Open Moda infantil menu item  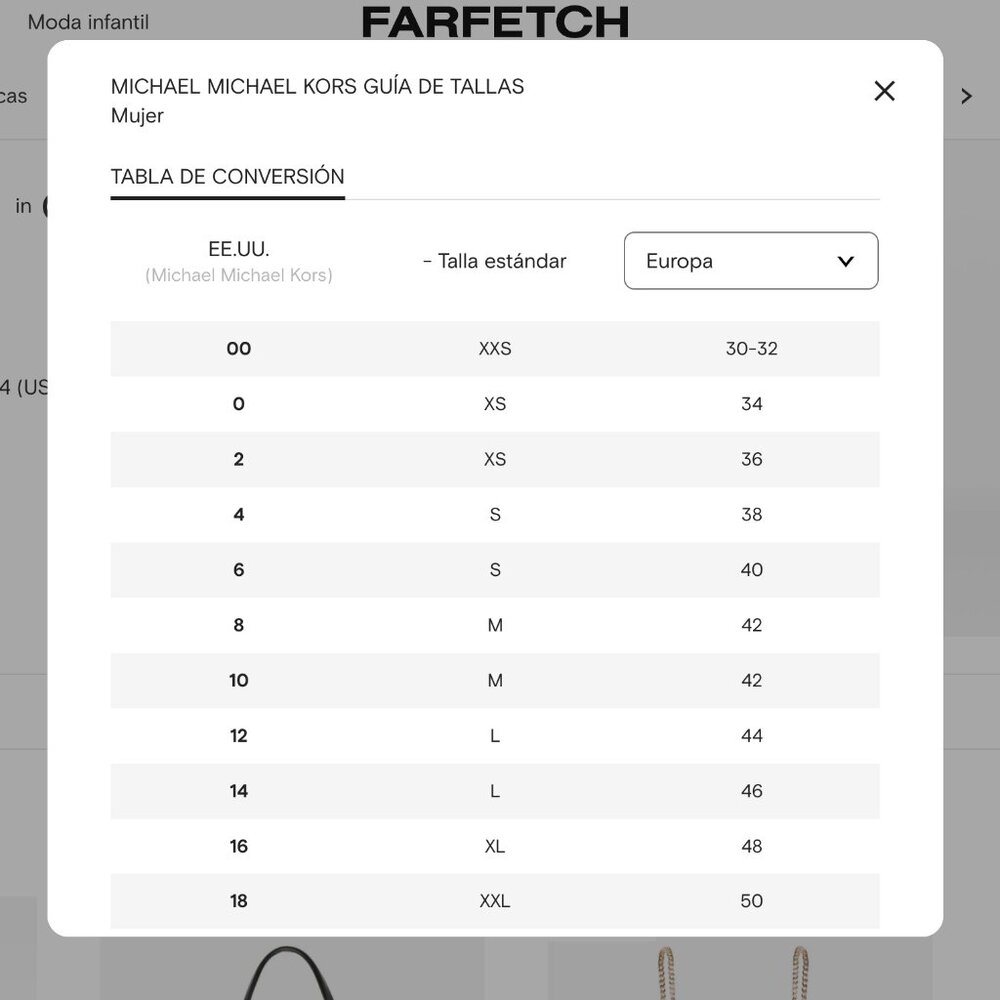tap(88, 22)
